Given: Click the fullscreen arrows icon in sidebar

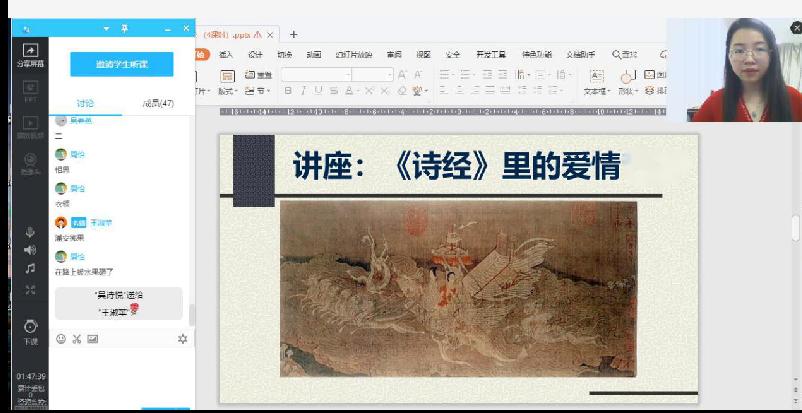Looking at the screenshot, I should click(30, 290).
